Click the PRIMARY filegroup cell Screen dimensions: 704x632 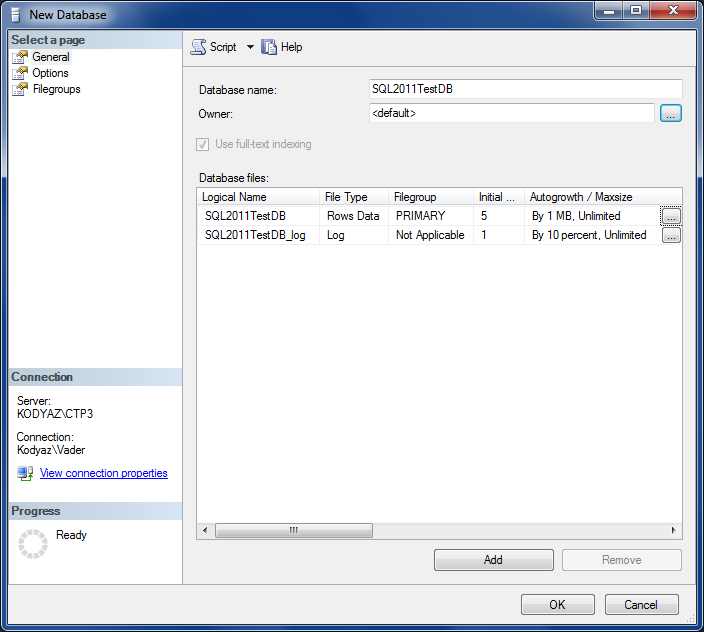click(x=431, y=216)
